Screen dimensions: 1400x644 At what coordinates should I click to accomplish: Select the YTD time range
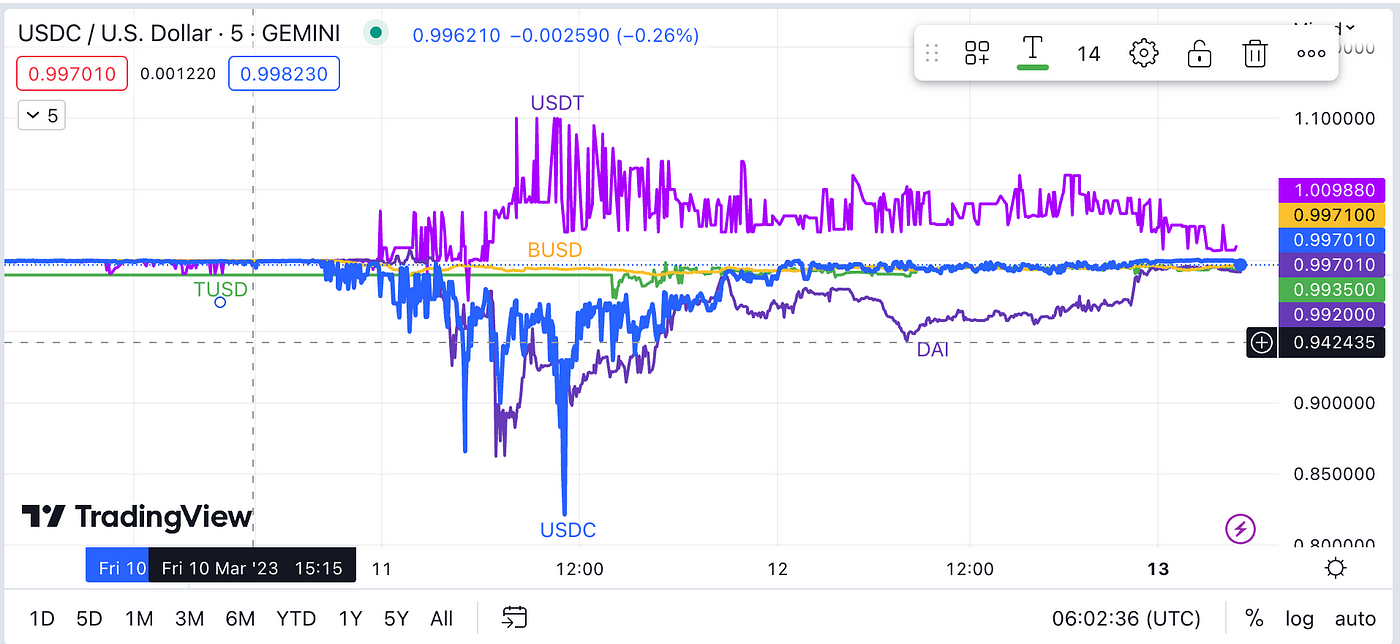(x=295, y=618)
